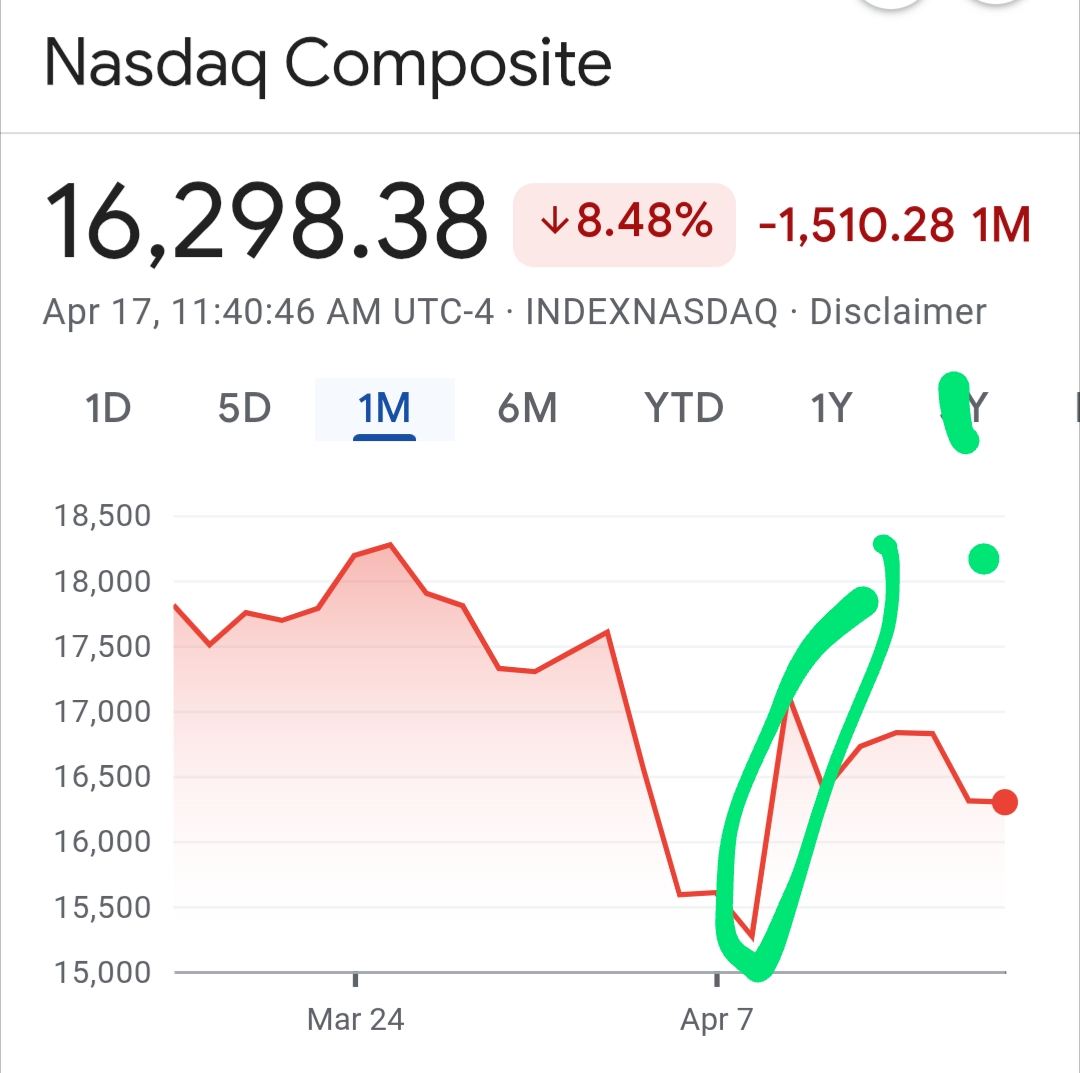Click the red endpoint dot on the chart line
1080x1073 pixels.
point(1005,802)
